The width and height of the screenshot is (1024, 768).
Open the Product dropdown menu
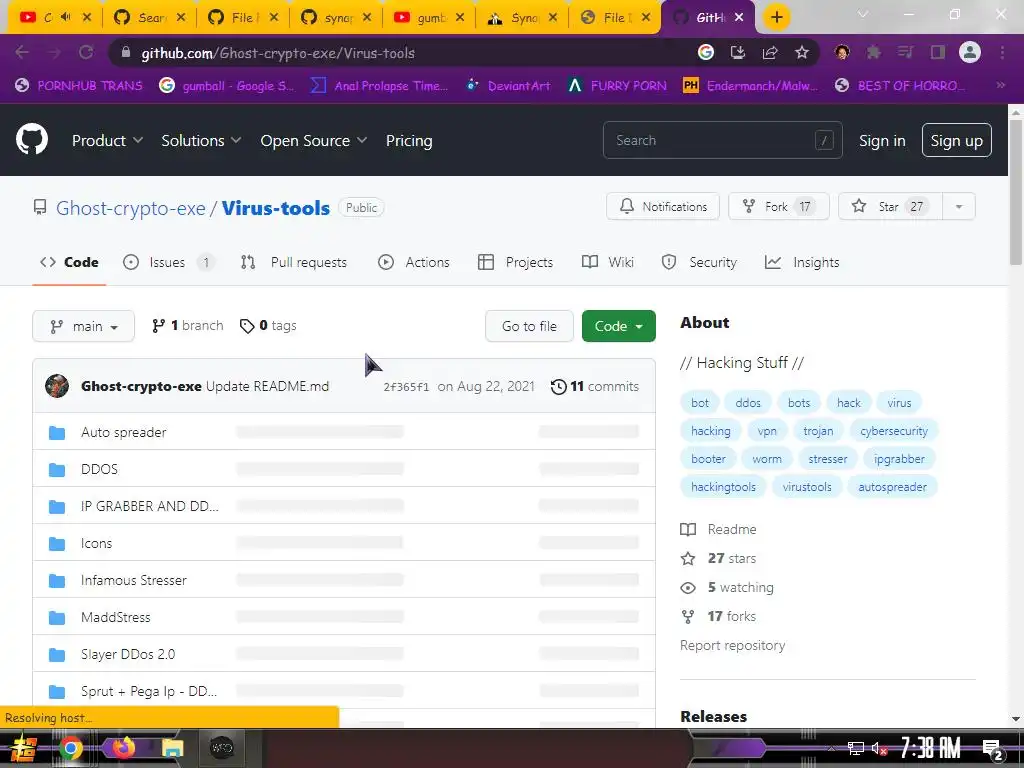click(x=107, y=140)
